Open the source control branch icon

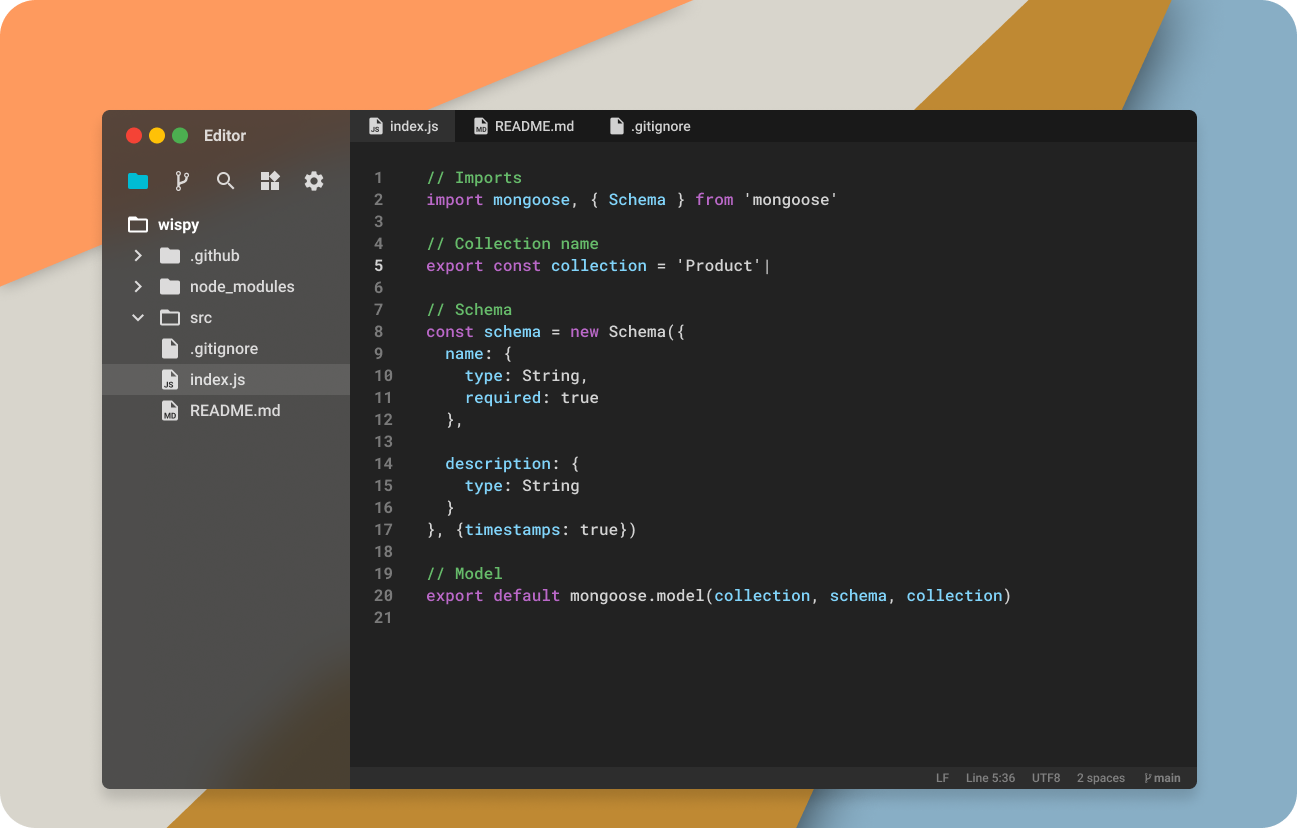[x=182, y=181]
